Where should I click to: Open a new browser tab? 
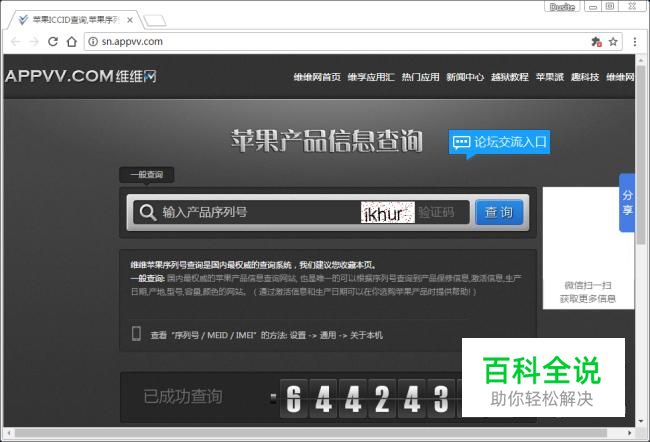pos(155,20)
